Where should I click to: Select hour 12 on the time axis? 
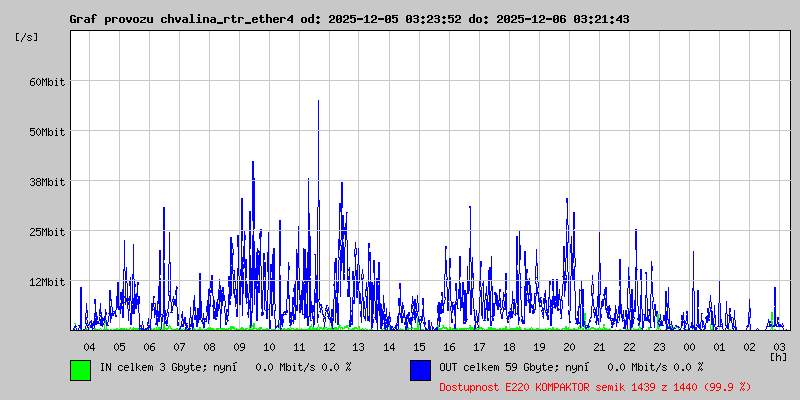[x=329, y=346]
